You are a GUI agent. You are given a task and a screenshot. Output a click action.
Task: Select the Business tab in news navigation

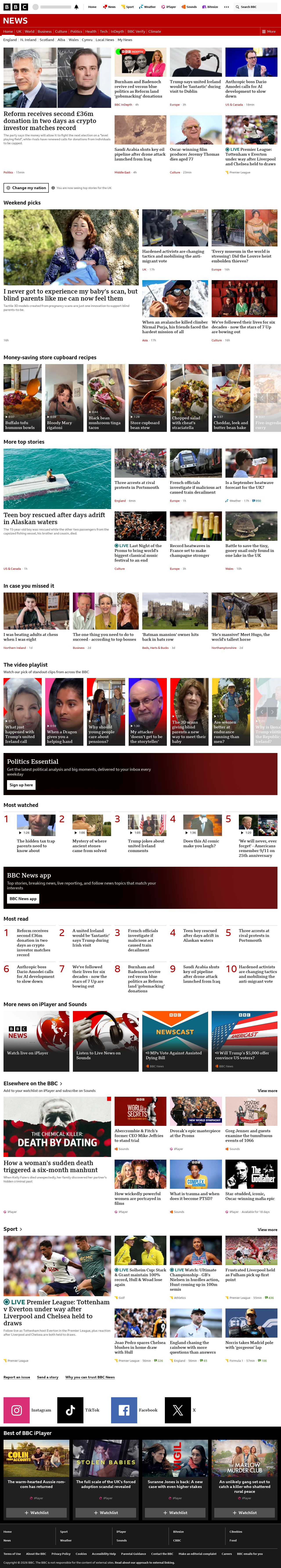tap(45, 31)
